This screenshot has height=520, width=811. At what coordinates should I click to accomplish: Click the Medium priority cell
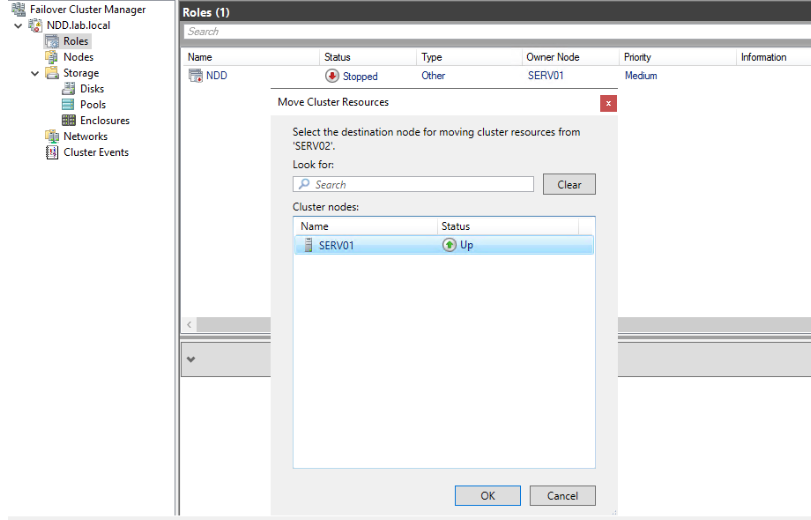point(641,76)
